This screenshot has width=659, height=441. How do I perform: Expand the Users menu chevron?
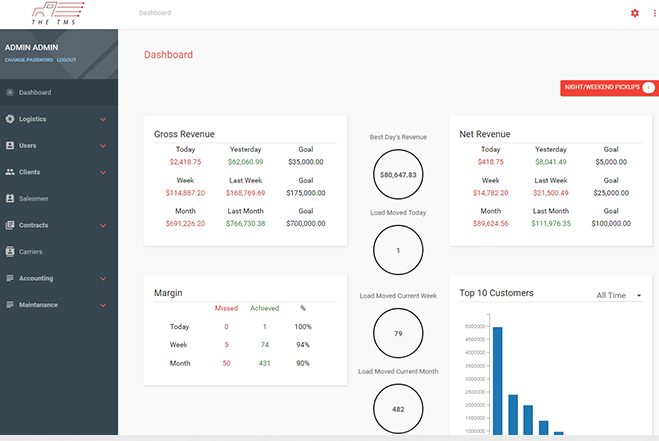click(103, 146)
